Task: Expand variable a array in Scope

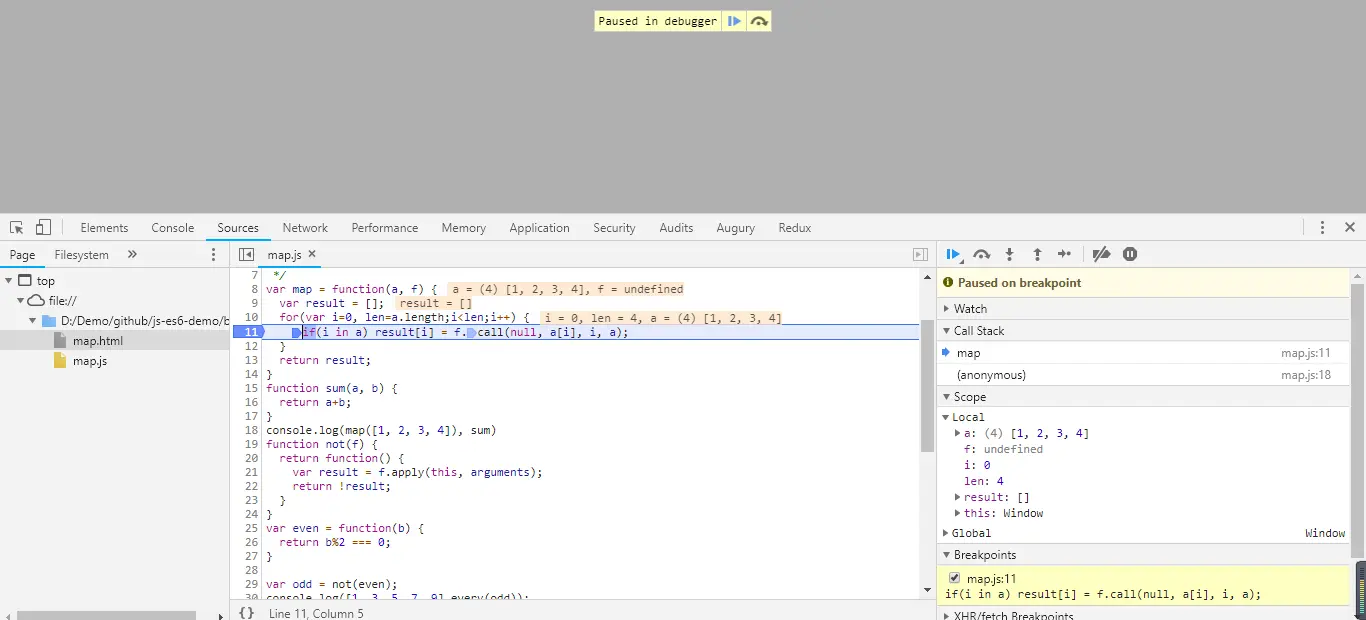Action: point(958,433)
